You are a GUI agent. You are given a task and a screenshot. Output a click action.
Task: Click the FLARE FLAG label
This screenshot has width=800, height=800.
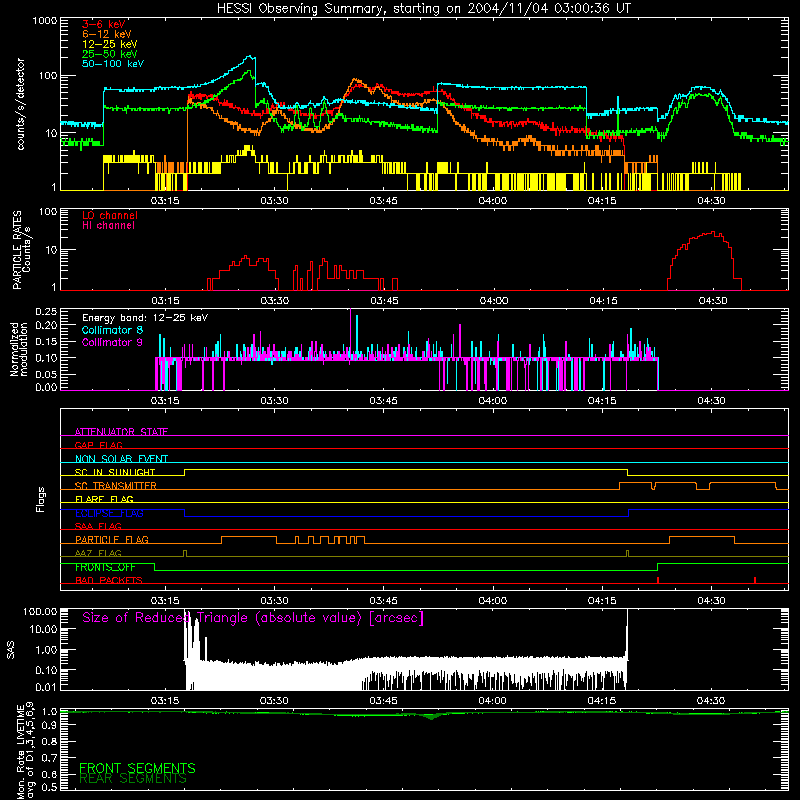point(104,499)
